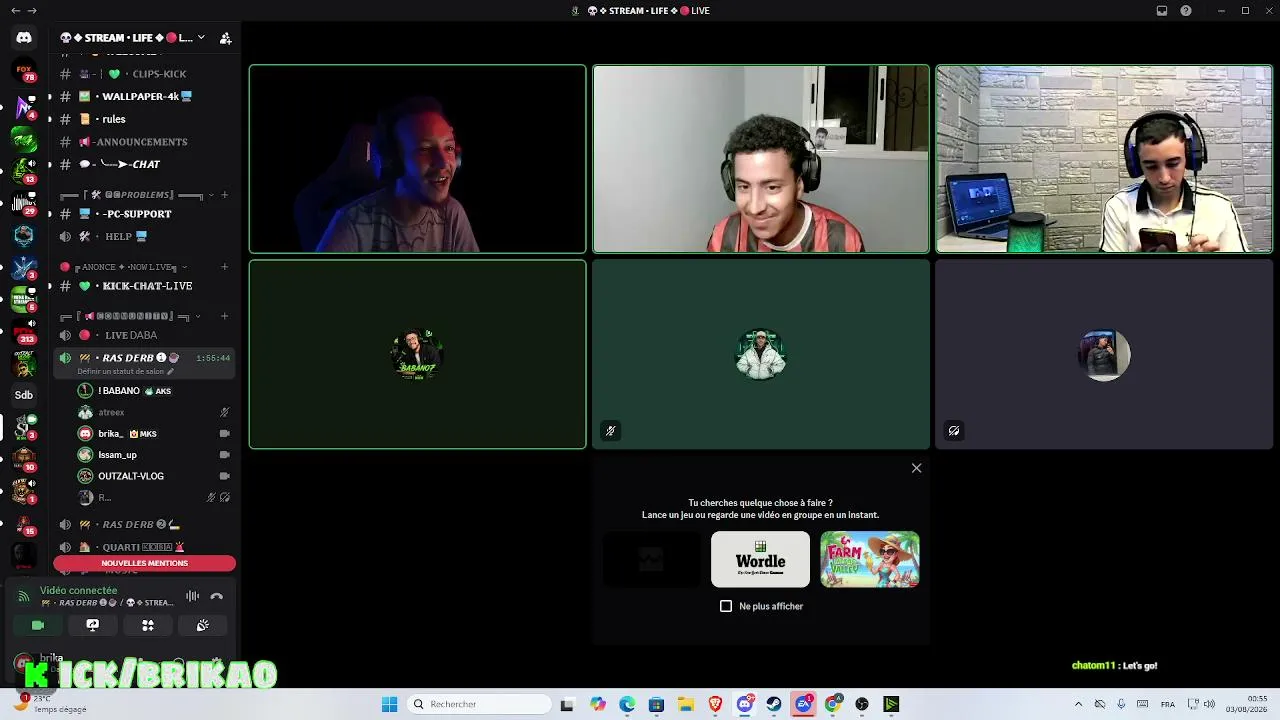Image resolution: width=1280 pixels, height=720 pixels.
Task: Open Microsoft Edge from the taskbar
Action: point(627,704)
